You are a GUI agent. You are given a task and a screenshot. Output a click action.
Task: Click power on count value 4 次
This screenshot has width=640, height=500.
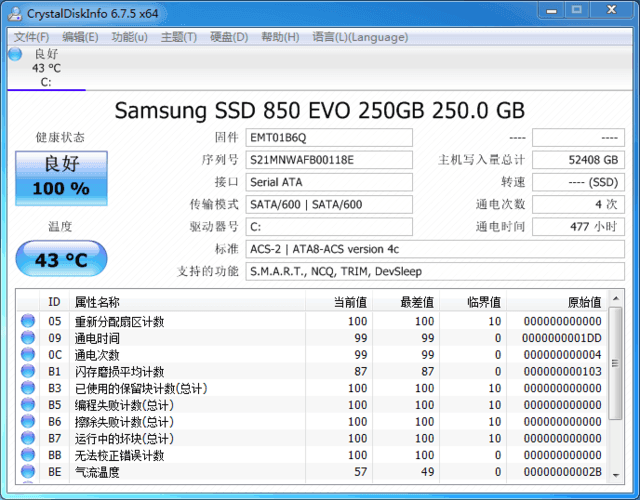click(x=578, y=204)
